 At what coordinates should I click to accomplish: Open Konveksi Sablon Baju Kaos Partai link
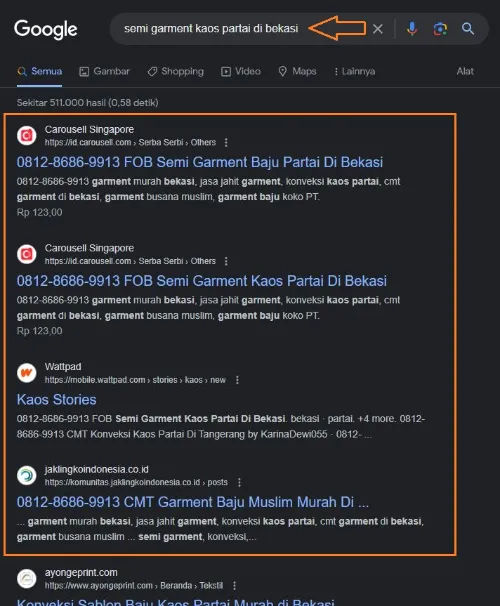(x=176, y=602)
